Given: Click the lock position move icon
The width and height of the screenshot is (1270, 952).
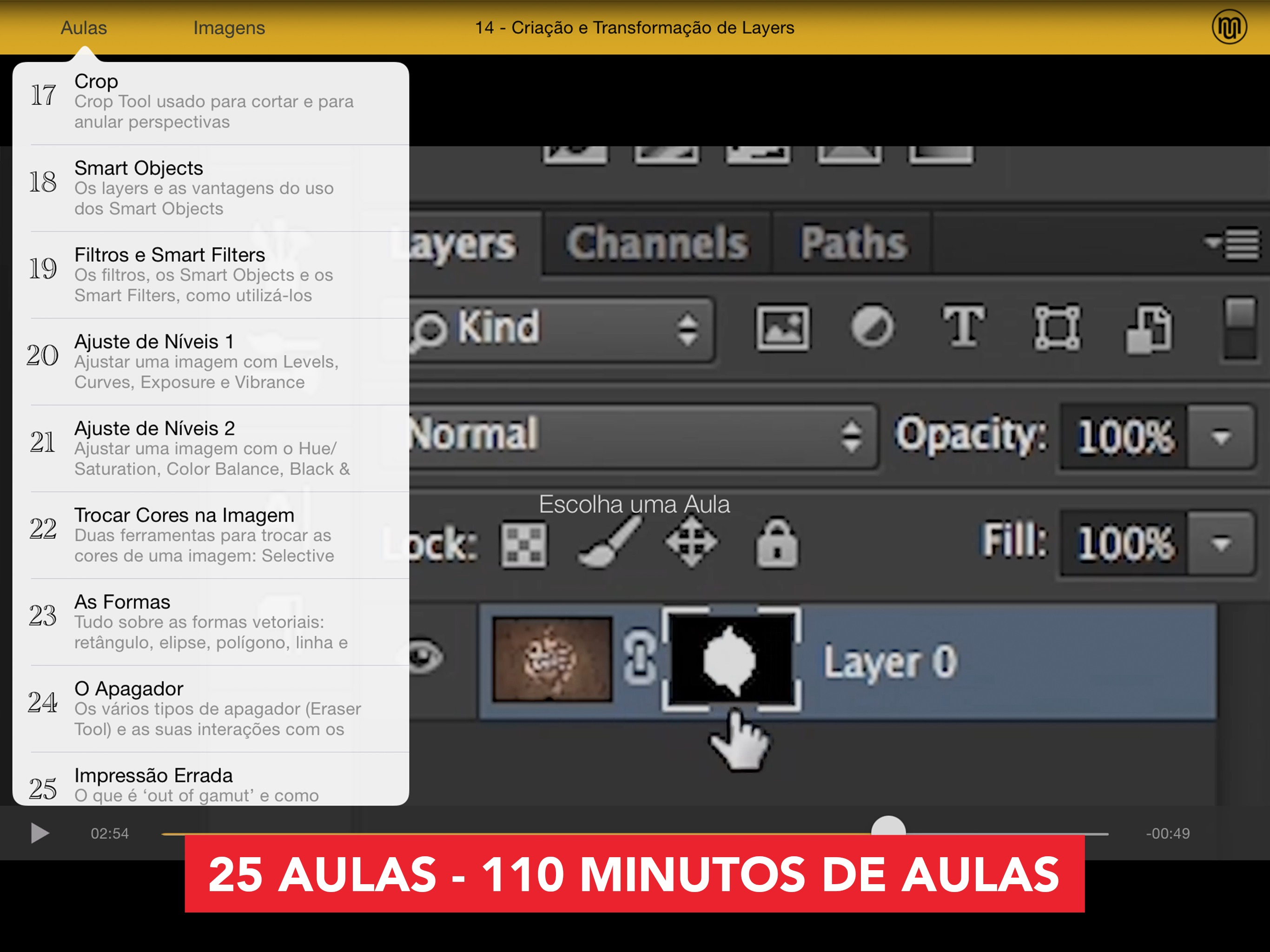Looking at the screenshot, I should pos(691,542).
